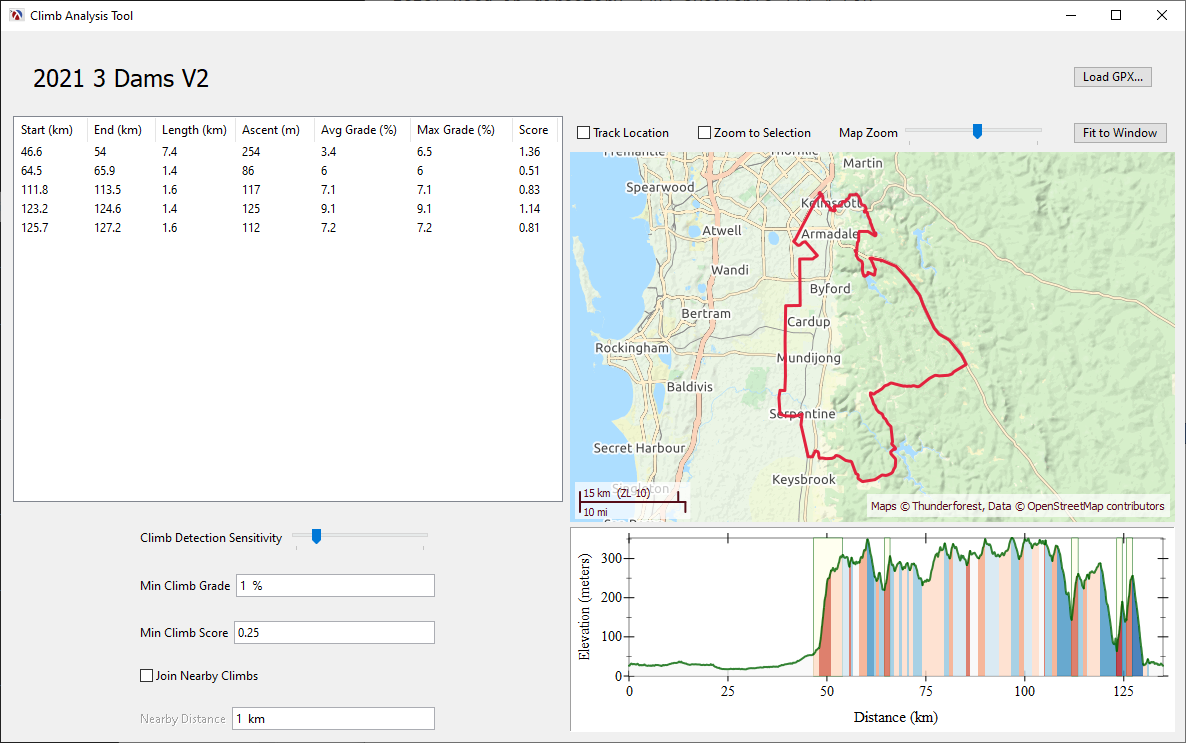Adjust the Map Zoom slider

click(975, 130)
